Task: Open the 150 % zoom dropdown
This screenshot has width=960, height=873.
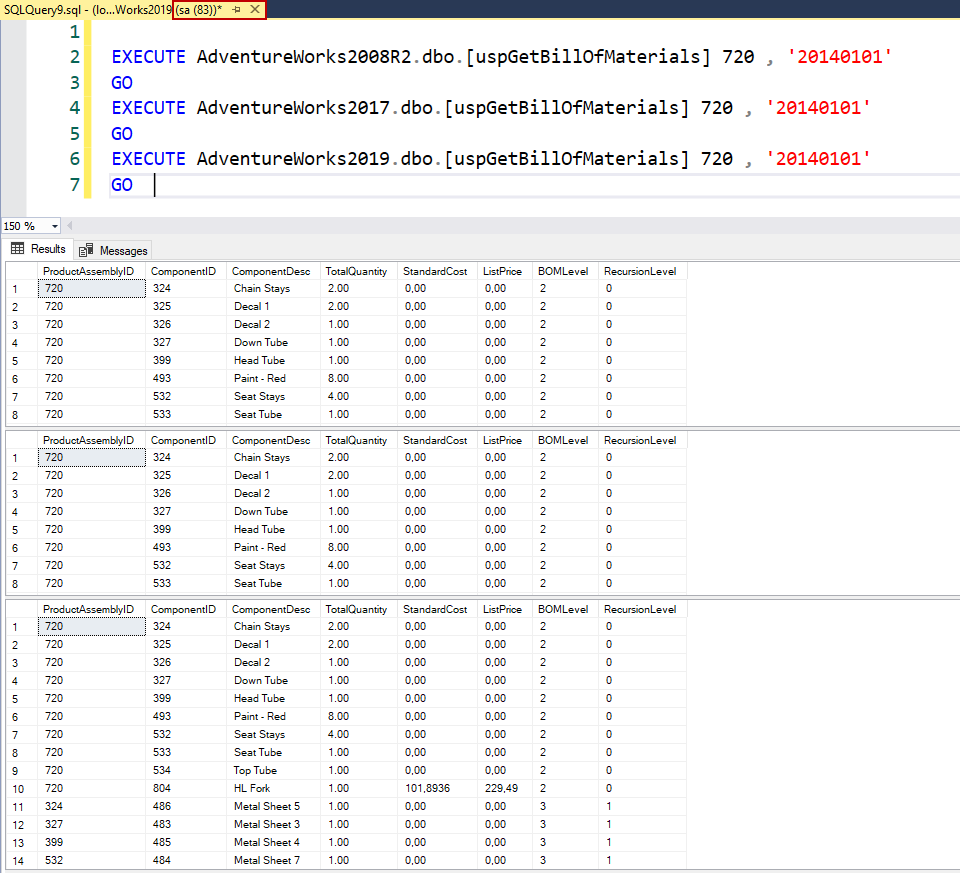Action: click(54, 226)
